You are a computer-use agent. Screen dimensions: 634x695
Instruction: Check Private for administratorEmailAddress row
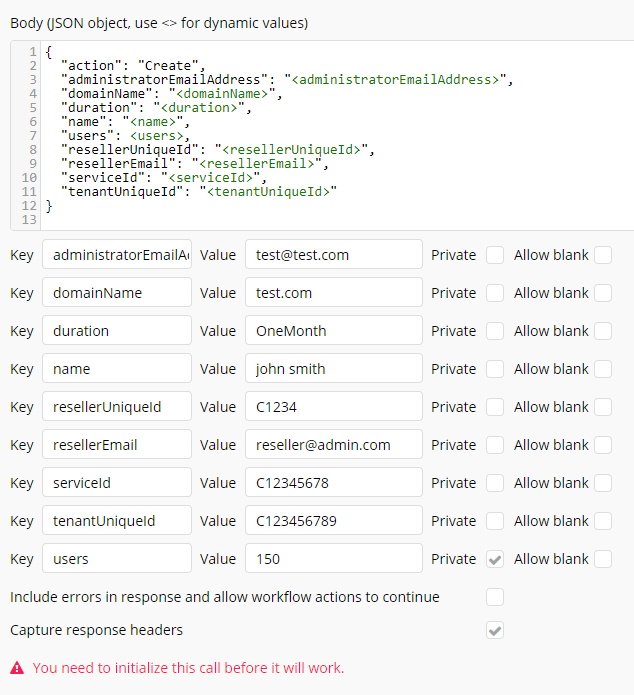[x=495, y=255]
